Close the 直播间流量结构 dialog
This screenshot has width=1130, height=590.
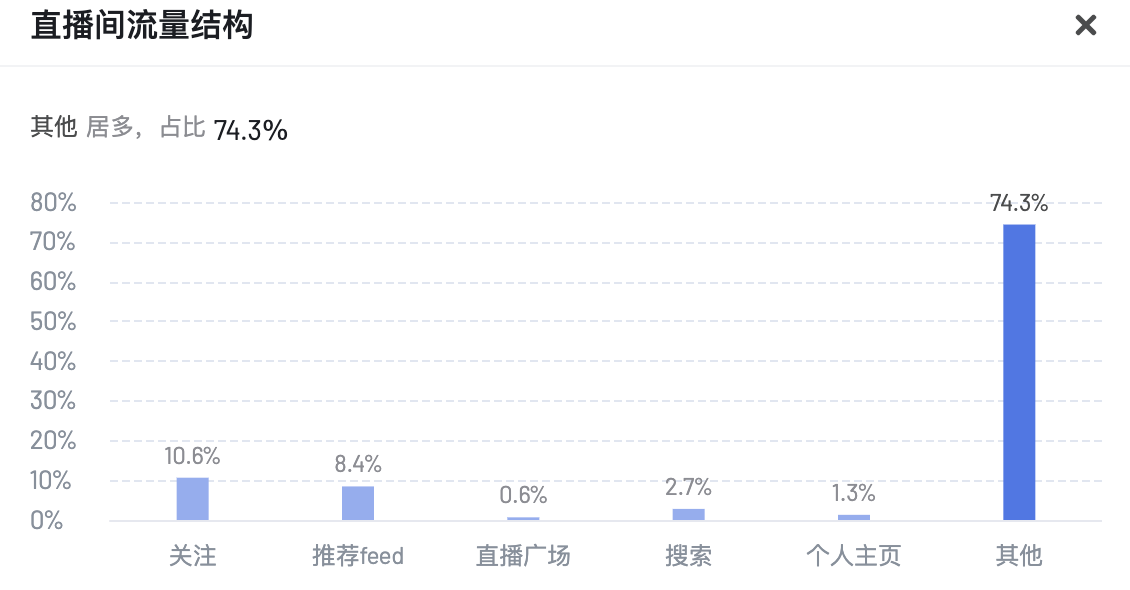[1085, 26]
